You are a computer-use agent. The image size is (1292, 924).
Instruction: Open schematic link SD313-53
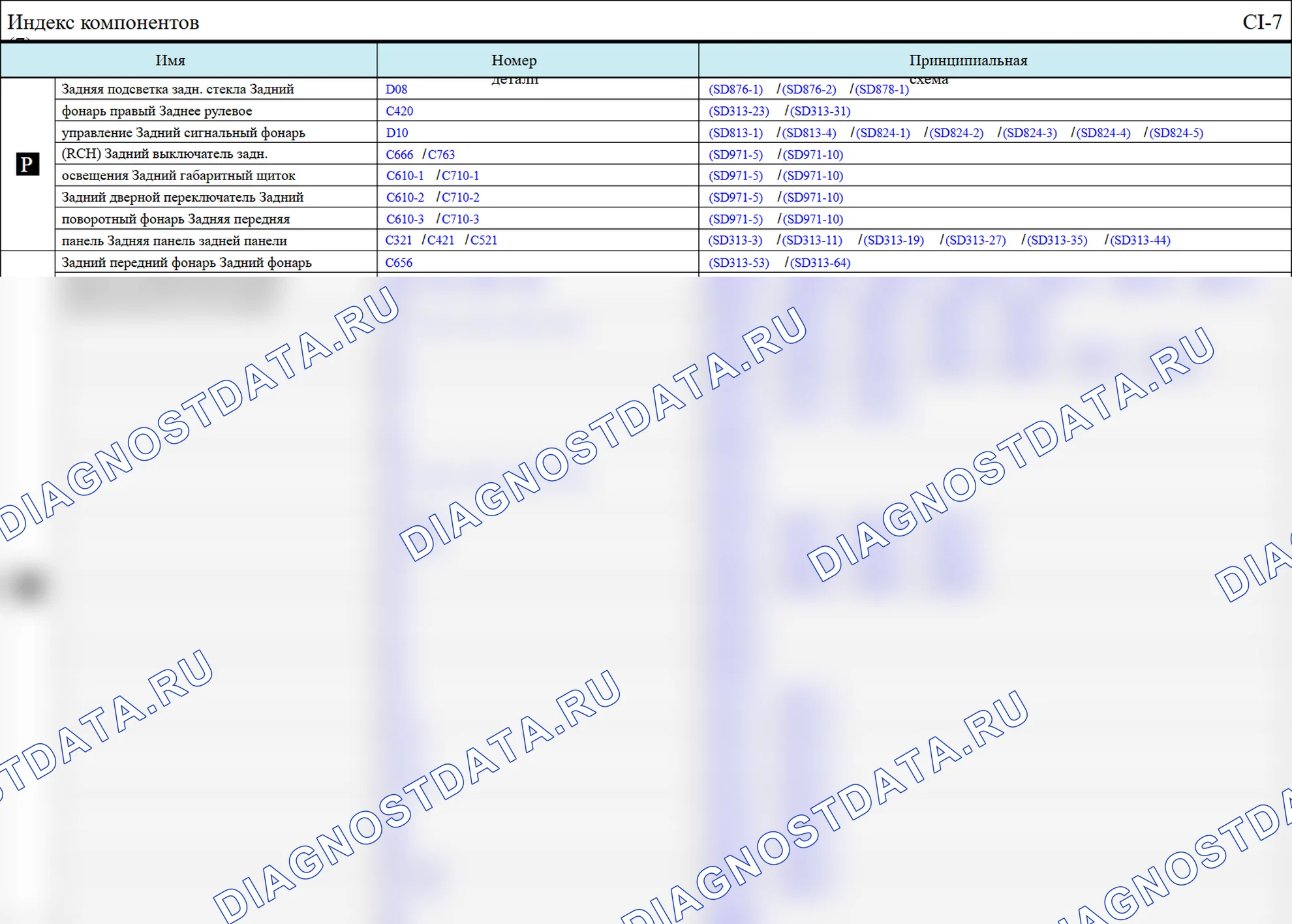pyautogui.click(x=739, y=263)
